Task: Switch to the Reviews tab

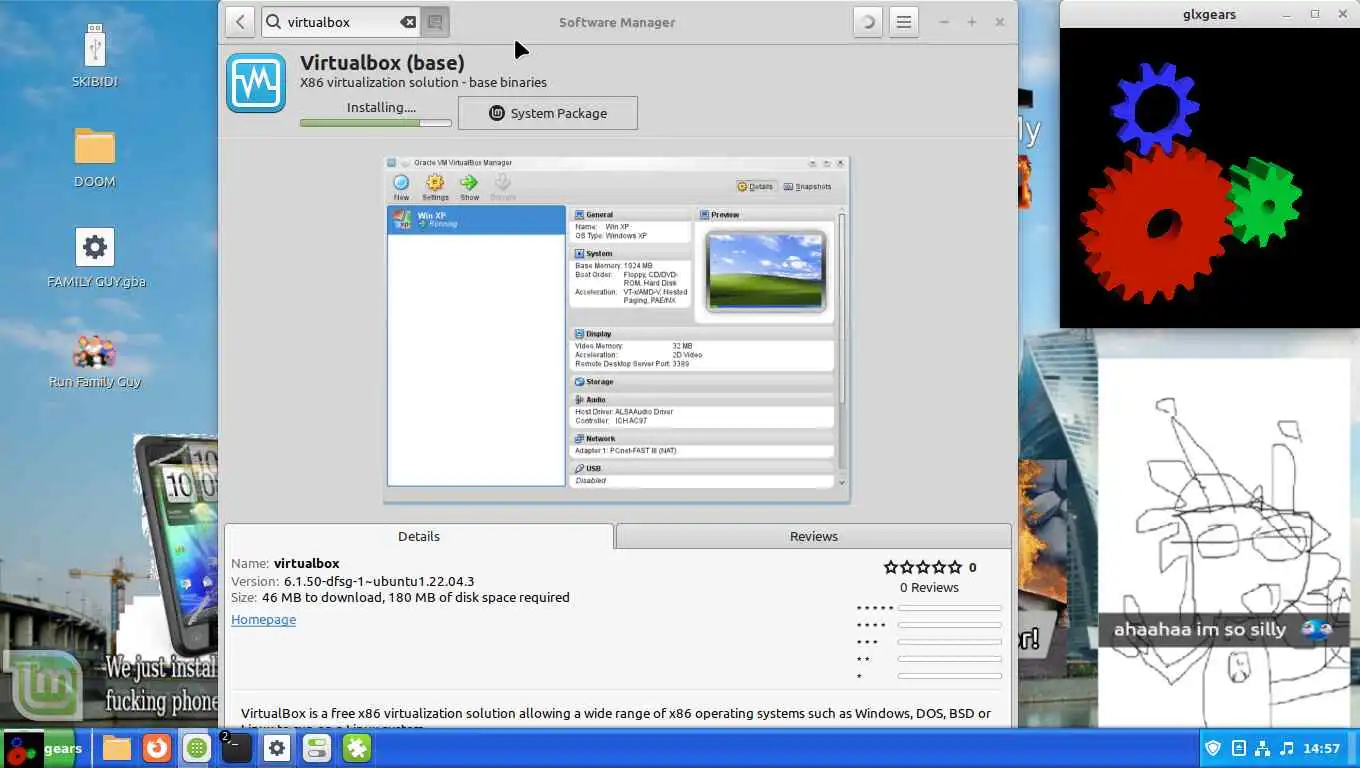Action: point(814,536)
